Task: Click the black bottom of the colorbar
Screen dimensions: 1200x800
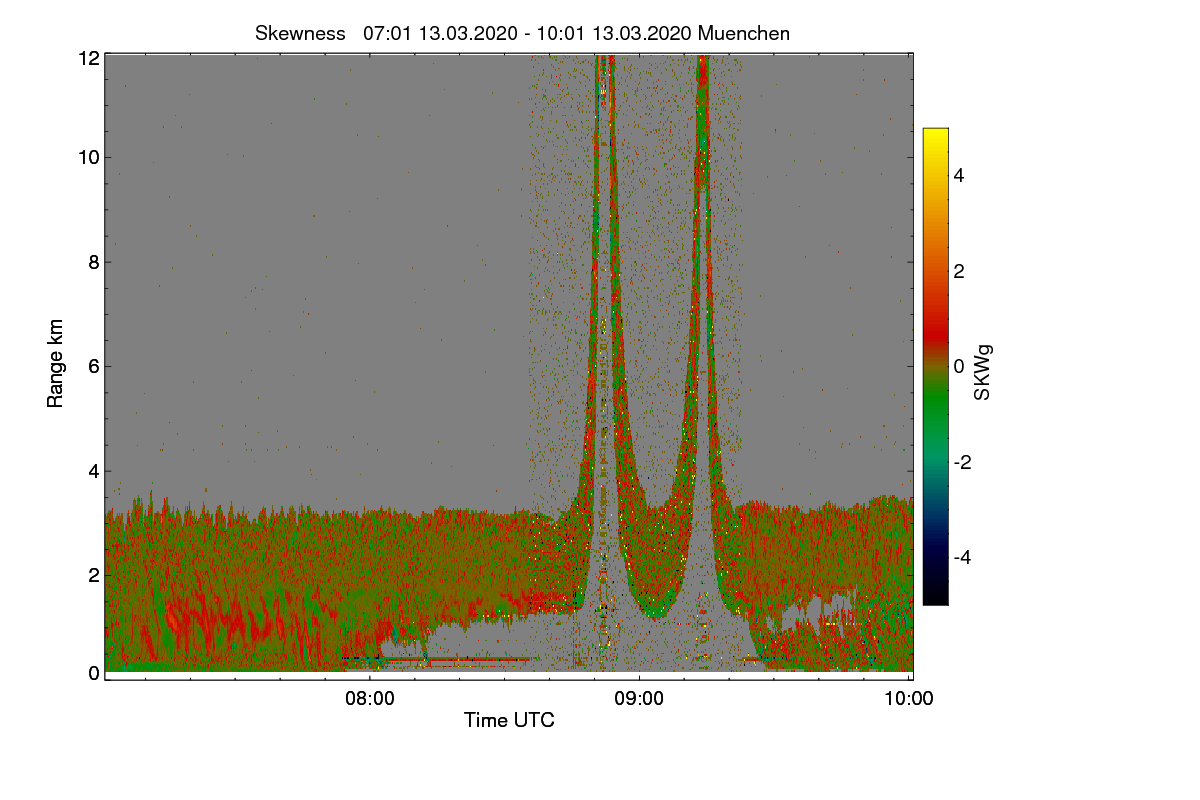Action: tap(935, 597)
